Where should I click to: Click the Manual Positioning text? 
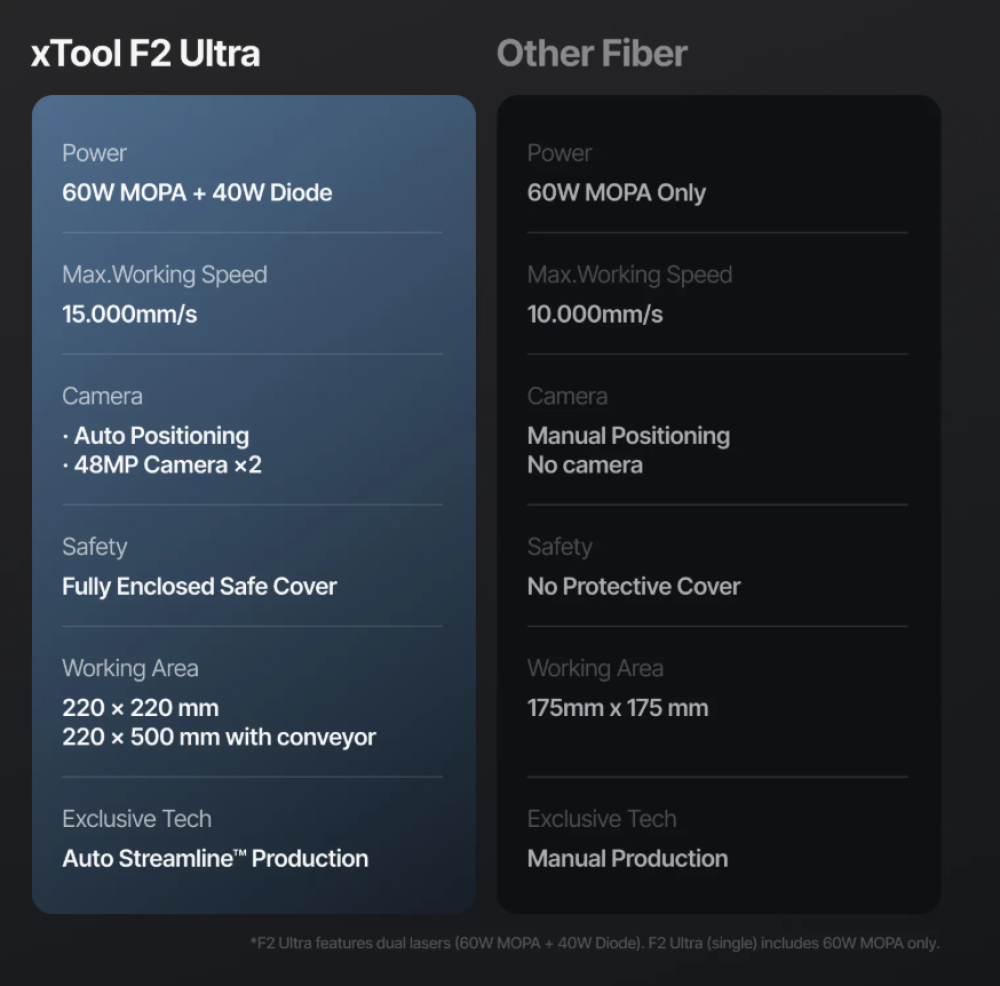[628, 436]
